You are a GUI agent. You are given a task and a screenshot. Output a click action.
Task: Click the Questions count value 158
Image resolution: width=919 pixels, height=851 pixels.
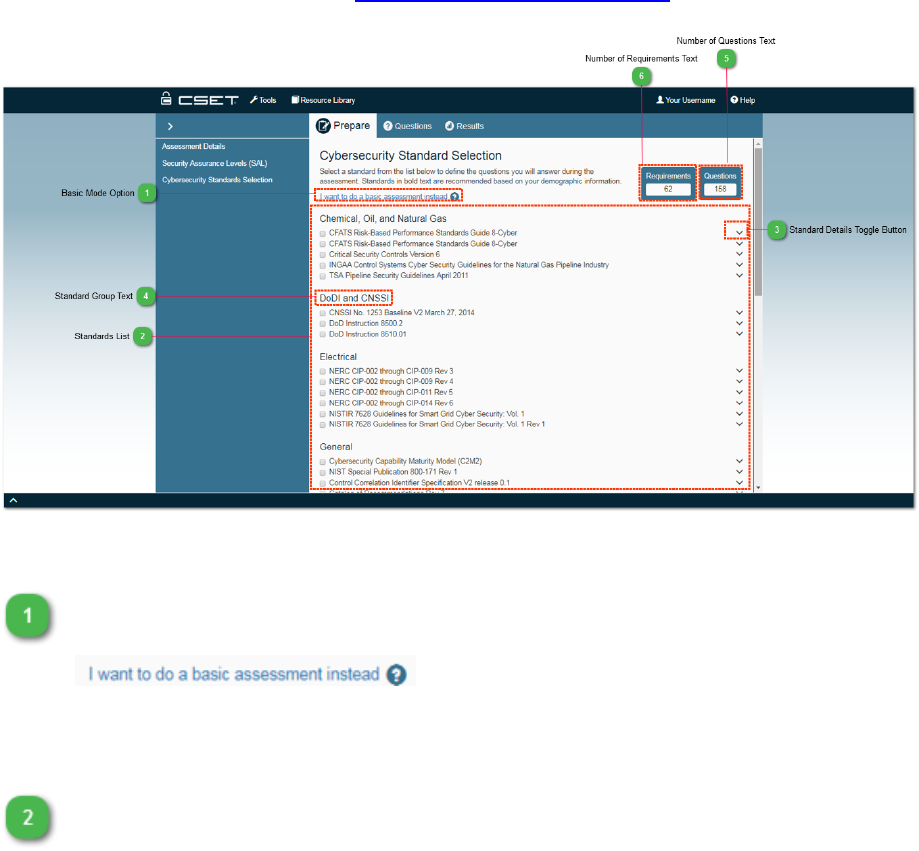(720, 189)
